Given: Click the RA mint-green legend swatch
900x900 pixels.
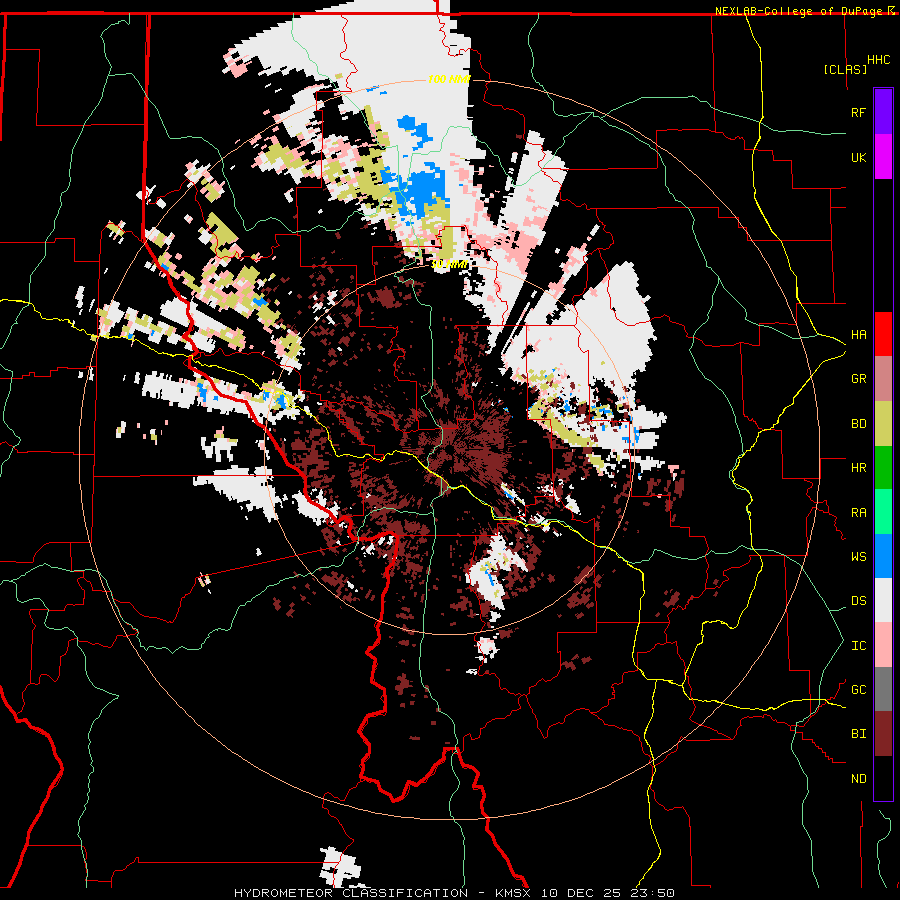Looking at the screenshot, I should [883, 512].
